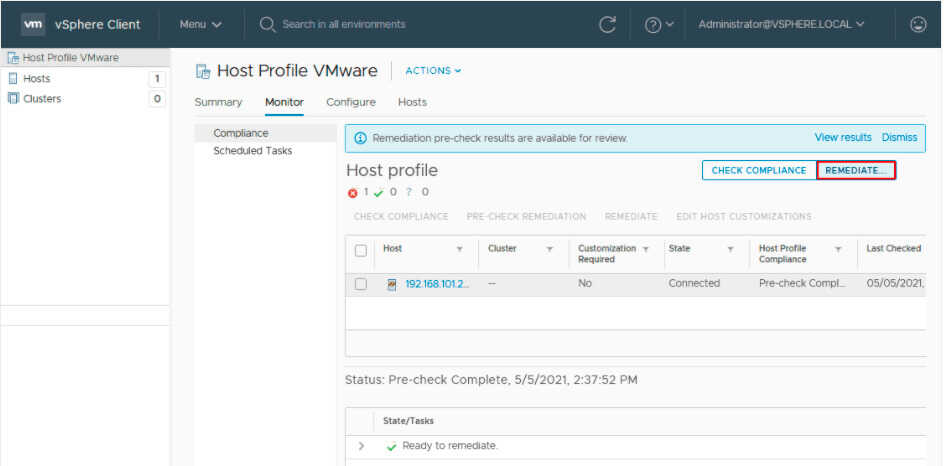Click Host Profile VMware icon in sidebar
The width and height of the screenshot is (944, 466).
[x=13, y=58]
